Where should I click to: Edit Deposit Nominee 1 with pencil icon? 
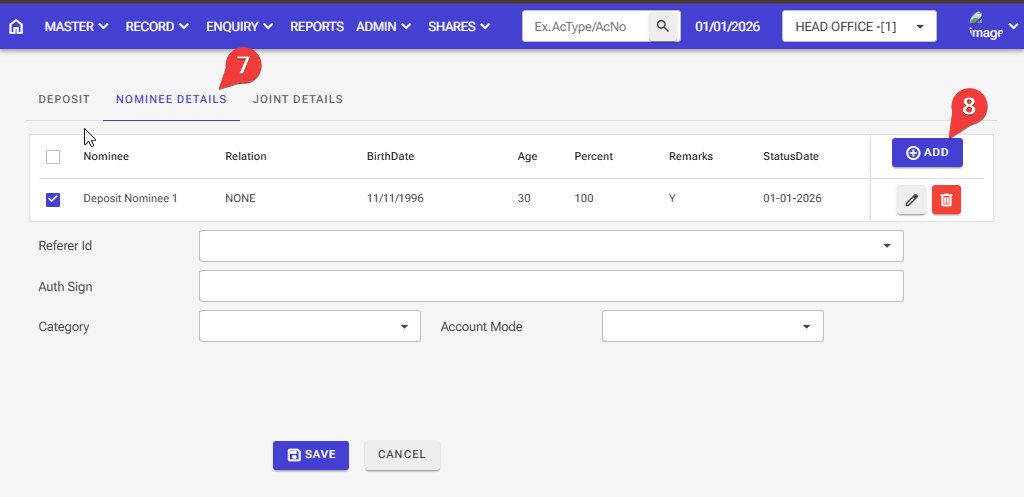(910, 200)
